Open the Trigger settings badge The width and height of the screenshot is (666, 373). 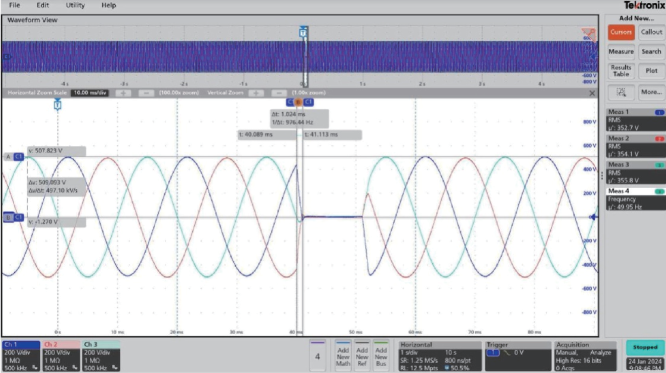[518, 356]
